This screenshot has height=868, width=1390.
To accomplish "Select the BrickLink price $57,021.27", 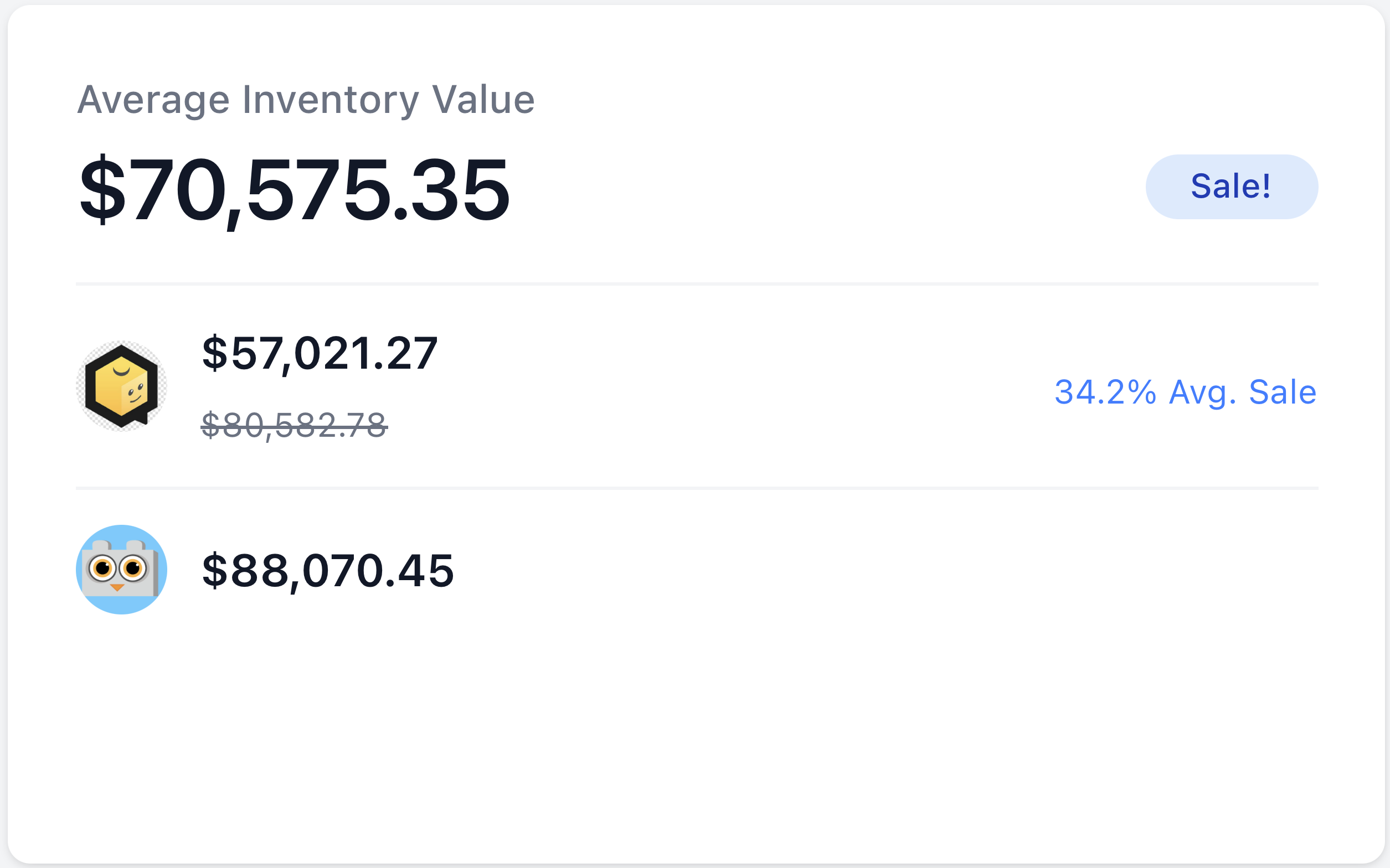I will tap(320, 354).
